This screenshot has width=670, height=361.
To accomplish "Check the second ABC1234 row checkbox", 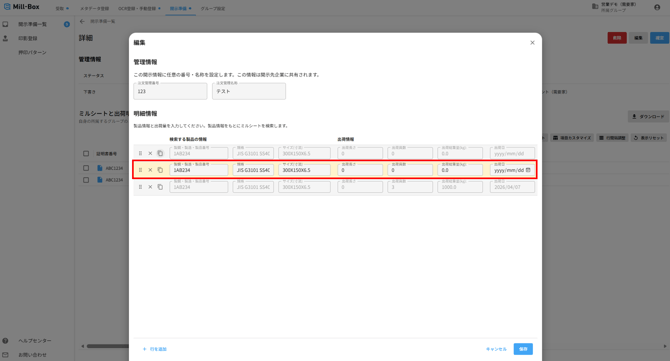I will 86,180.
